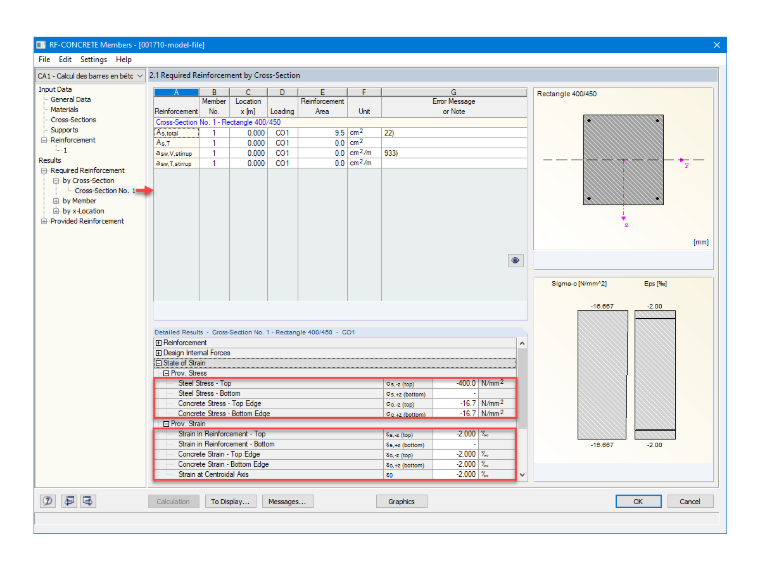
Task: Open the CA1 design case dropdown
Action: (90, 76)
